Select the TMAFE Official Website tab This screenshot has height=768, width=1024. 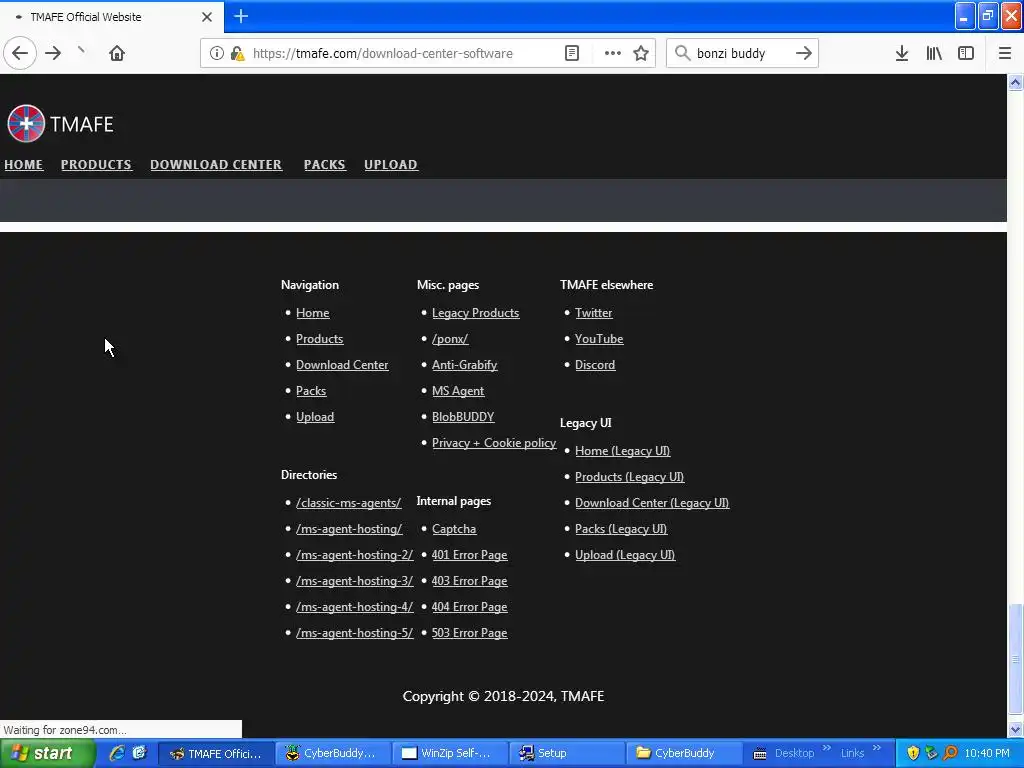[x=112, y=17]
